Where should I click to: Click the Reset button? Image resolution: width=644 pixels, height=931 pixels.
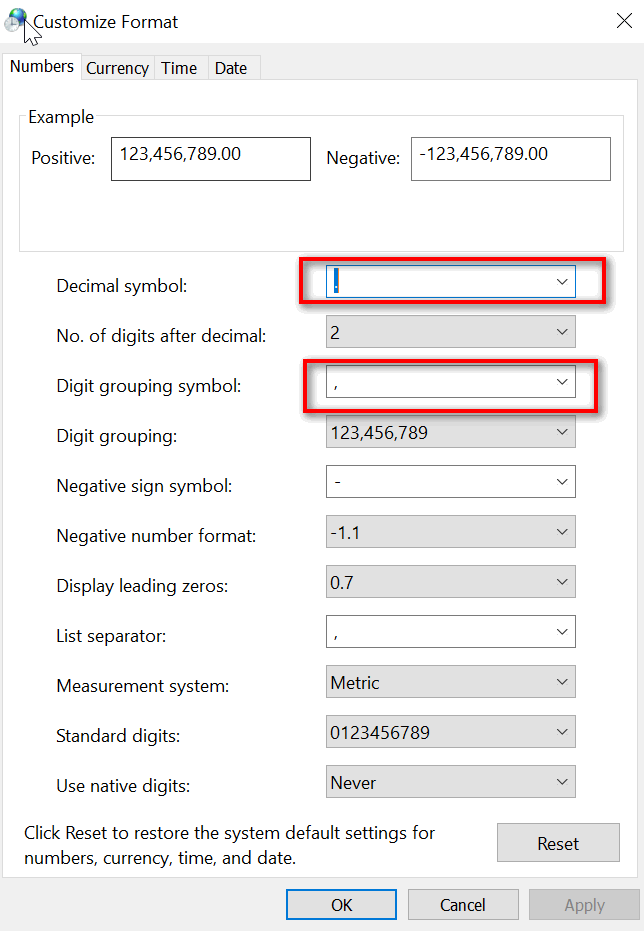[x=558, y=843]
